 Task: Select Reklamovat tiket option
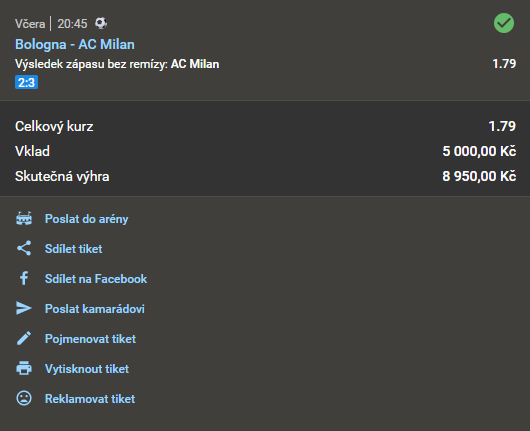[x=90, y=399]
